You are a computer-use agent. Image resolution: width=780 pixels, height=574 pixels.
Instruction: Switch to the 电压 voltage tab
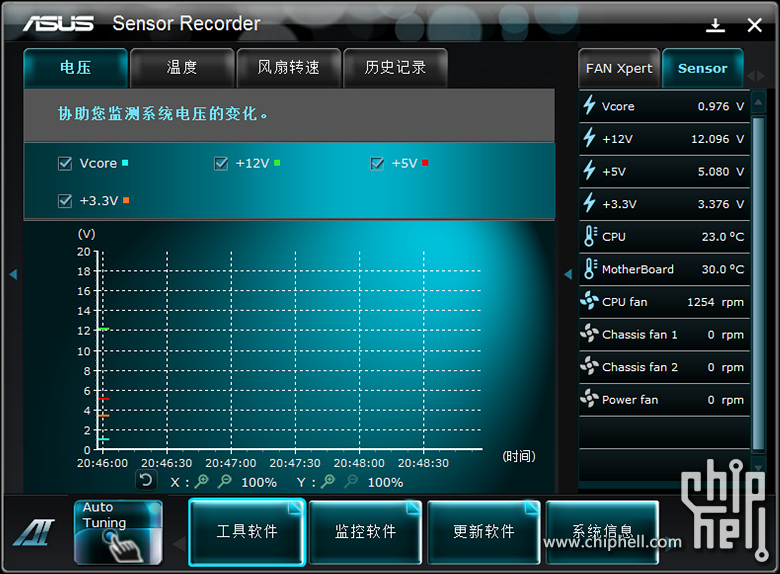(76, 68)
